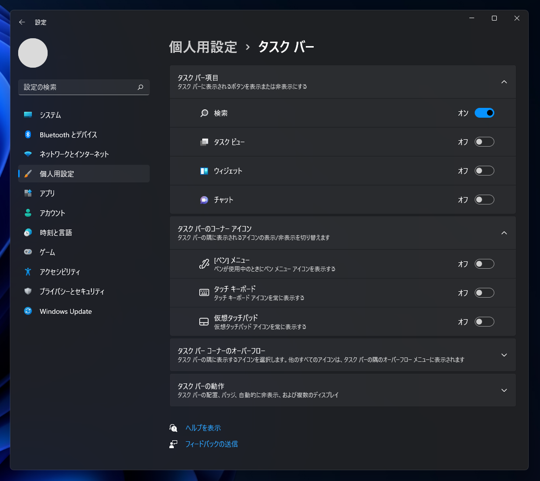Click the 時刻と言語 globe icon
This screenshot has width=540, height=481.
28,232
